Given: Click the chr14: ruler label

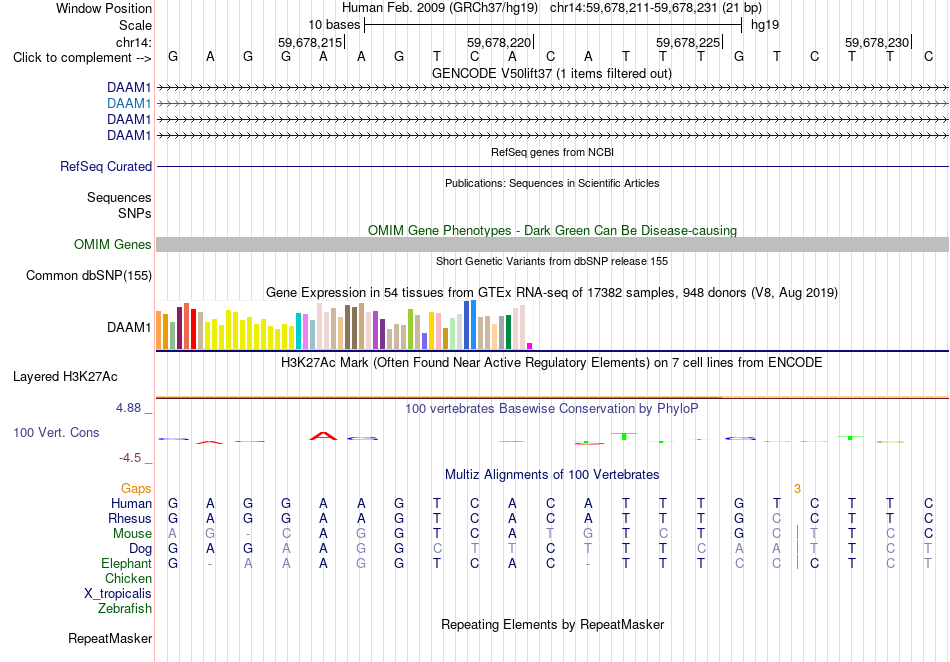Looking at the screenshot, I should point(134,42).
